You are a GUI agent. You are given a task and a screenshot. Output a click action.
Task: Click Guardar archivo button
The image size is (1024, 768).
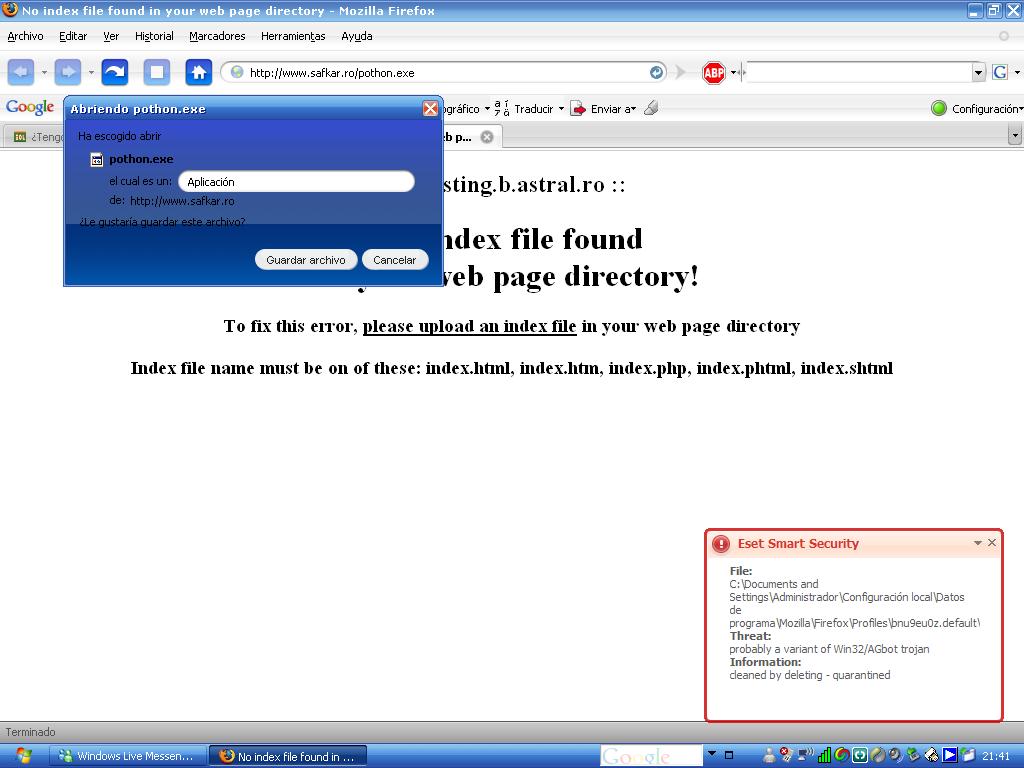[x=306, y=260]
